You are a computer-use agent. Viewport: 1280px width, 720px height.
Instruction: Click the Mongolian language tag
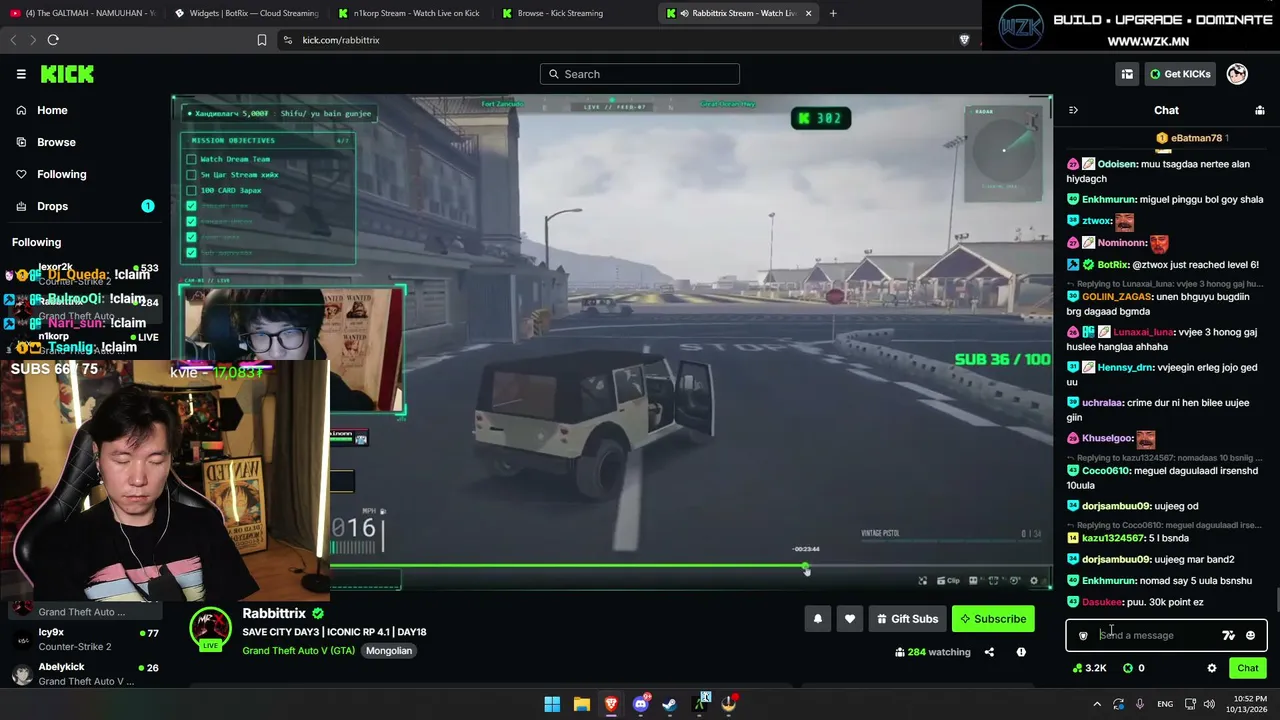pos(389,651)
